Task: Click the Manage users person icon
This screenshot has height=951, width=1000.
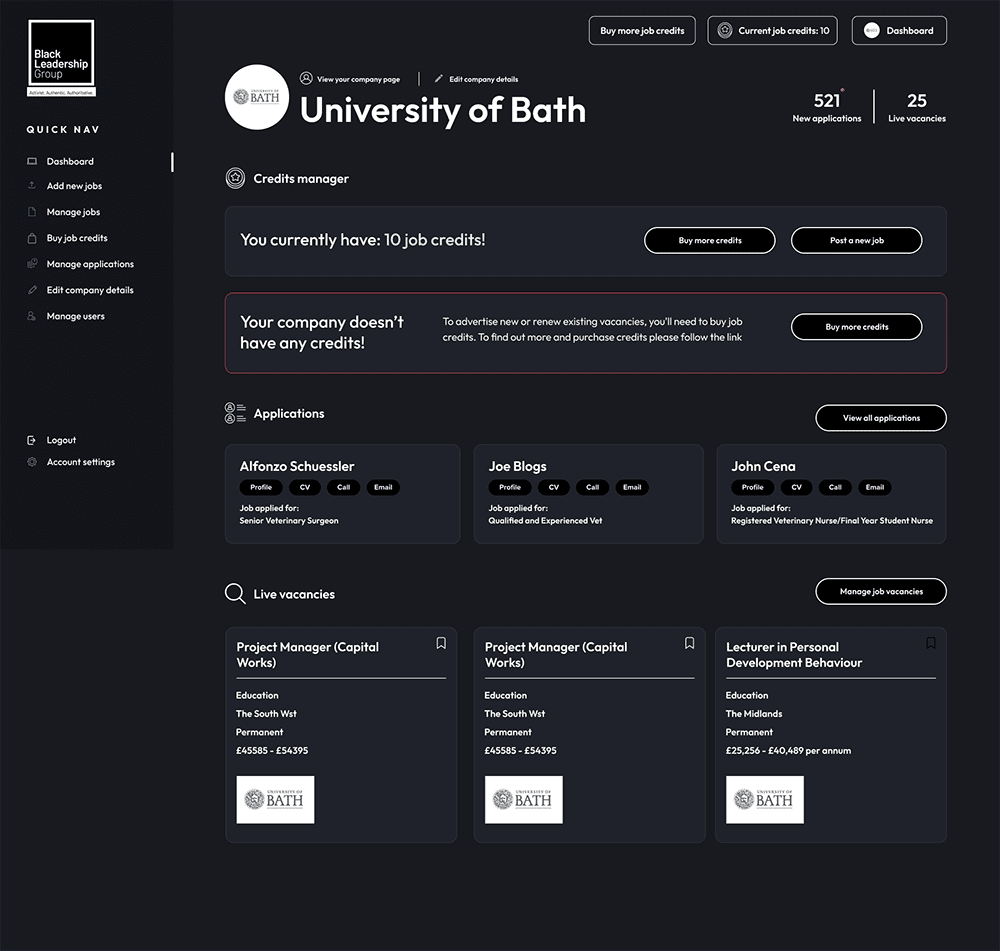Action: click(32, 317)
